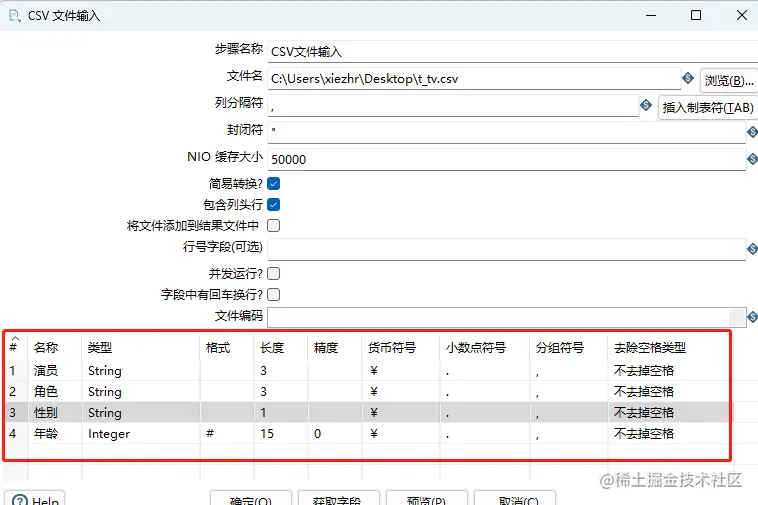Maximize the CSV 文件输入 window

point(696,15)
